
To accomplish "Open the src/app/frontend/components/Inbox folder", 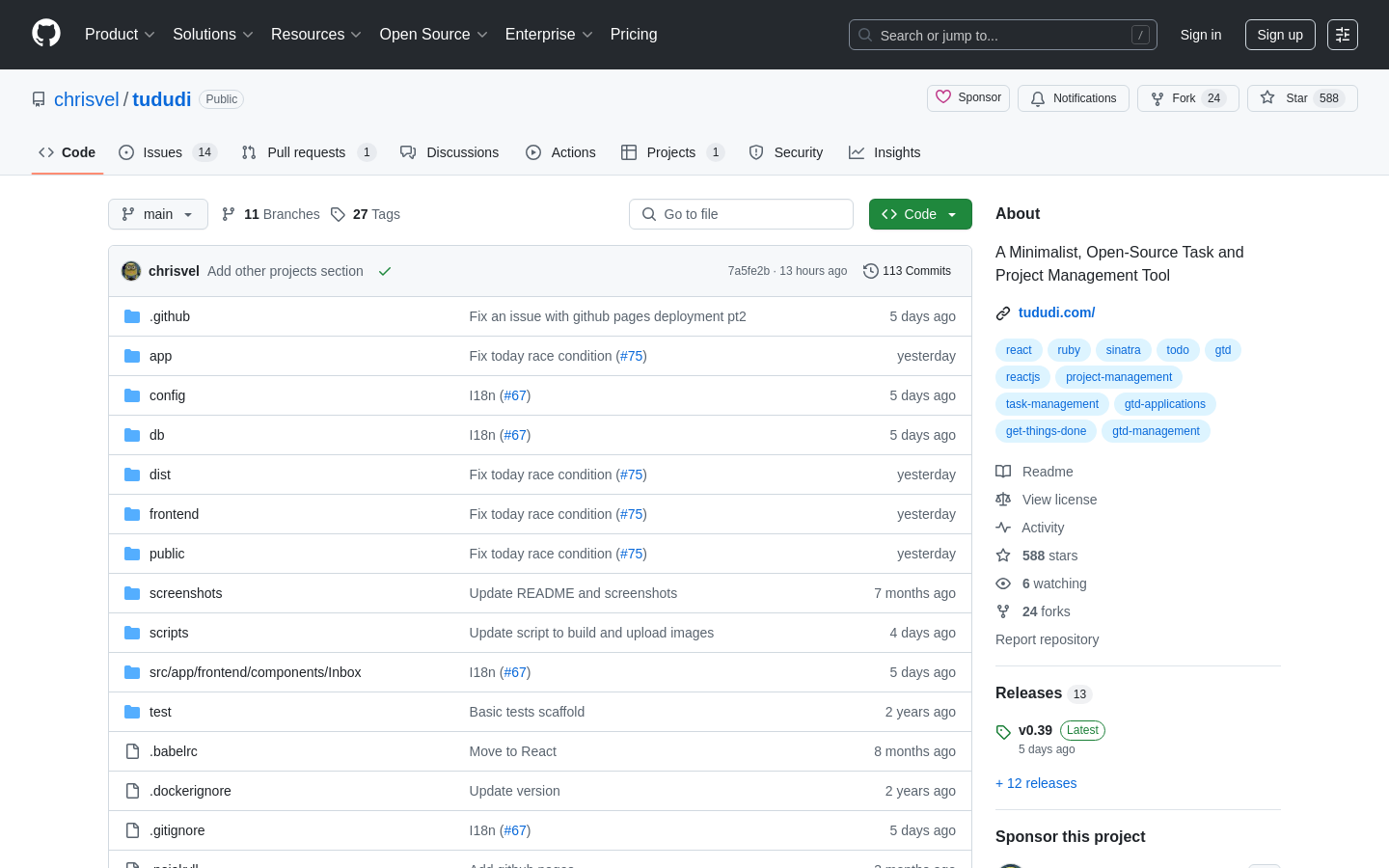I will pyautogui.click(x=255, y=672).
